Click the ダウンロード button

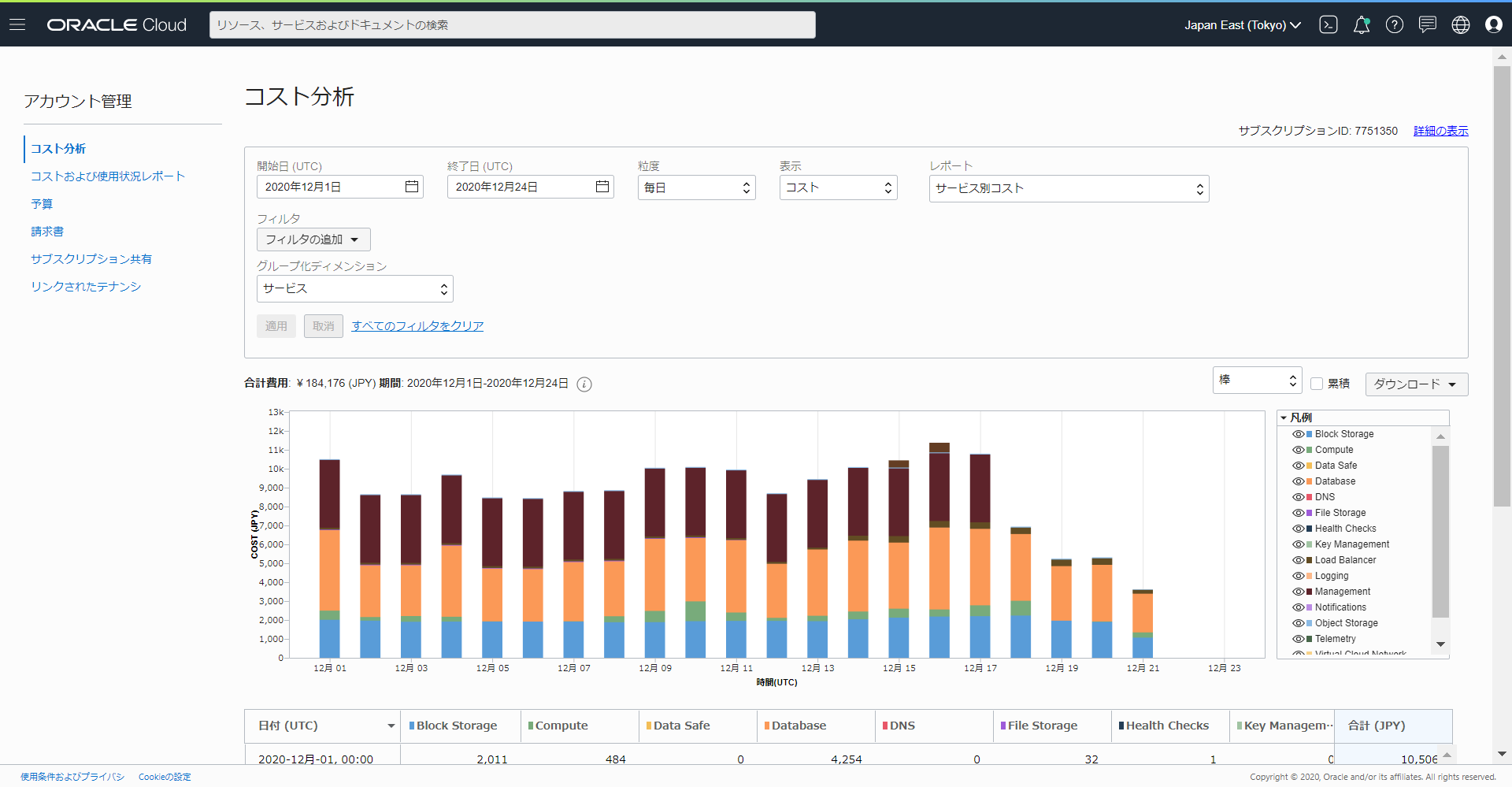1416,384
